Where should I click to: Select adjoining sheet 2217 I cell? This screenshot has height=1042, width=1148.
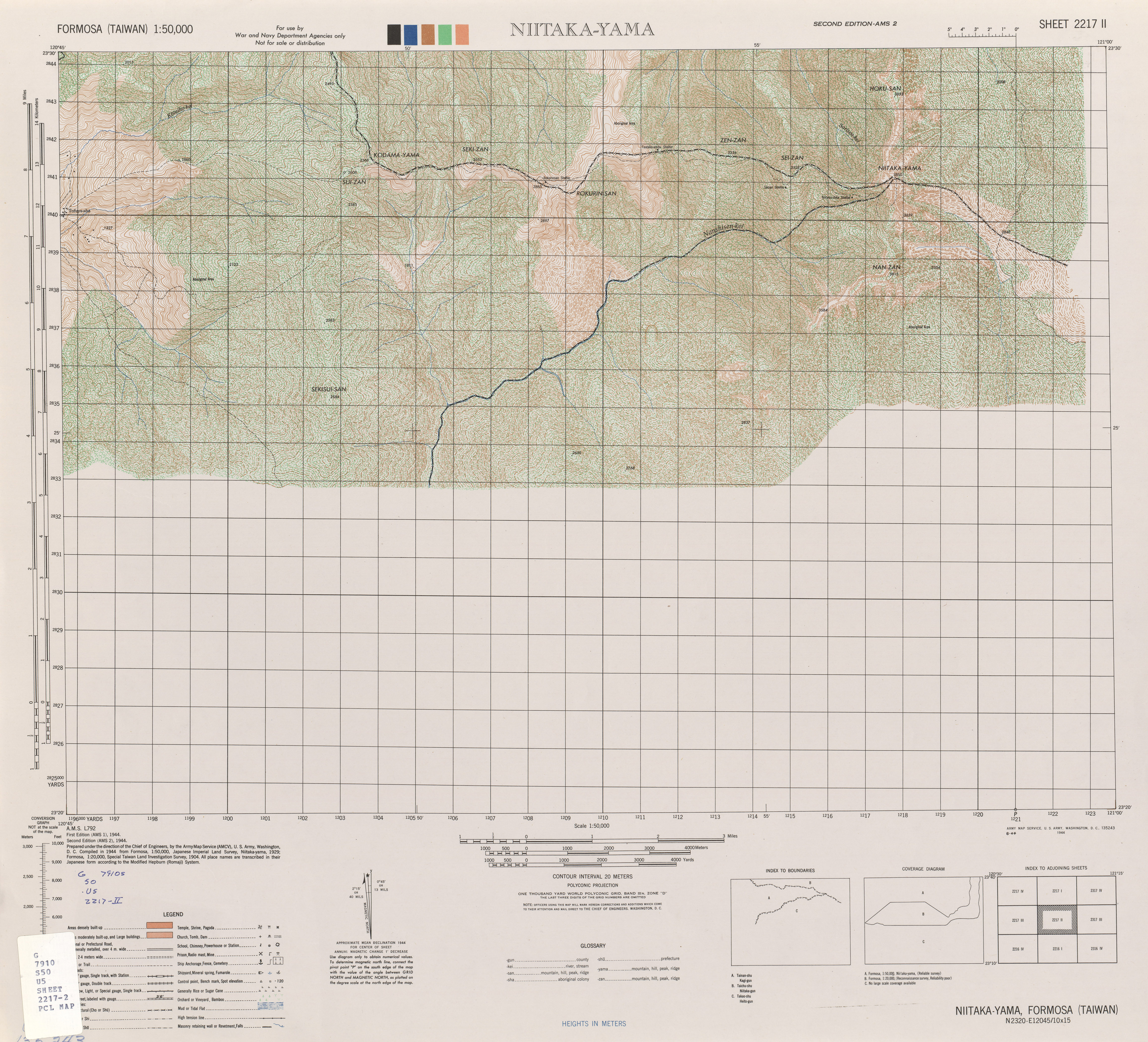coord(1057,891)
